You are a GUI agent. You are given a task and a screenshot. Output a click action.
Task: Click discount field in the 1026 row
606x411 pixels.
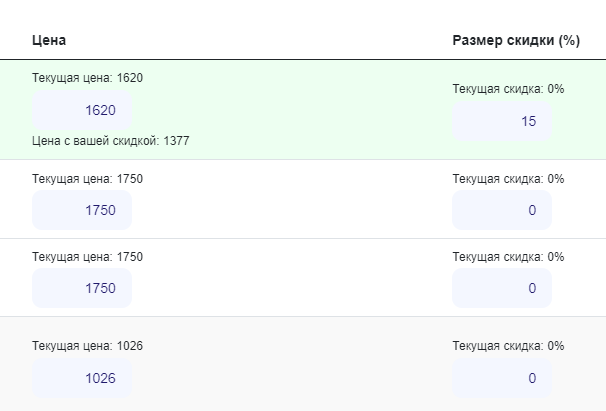pyautogui.click(x=502, y=378)
